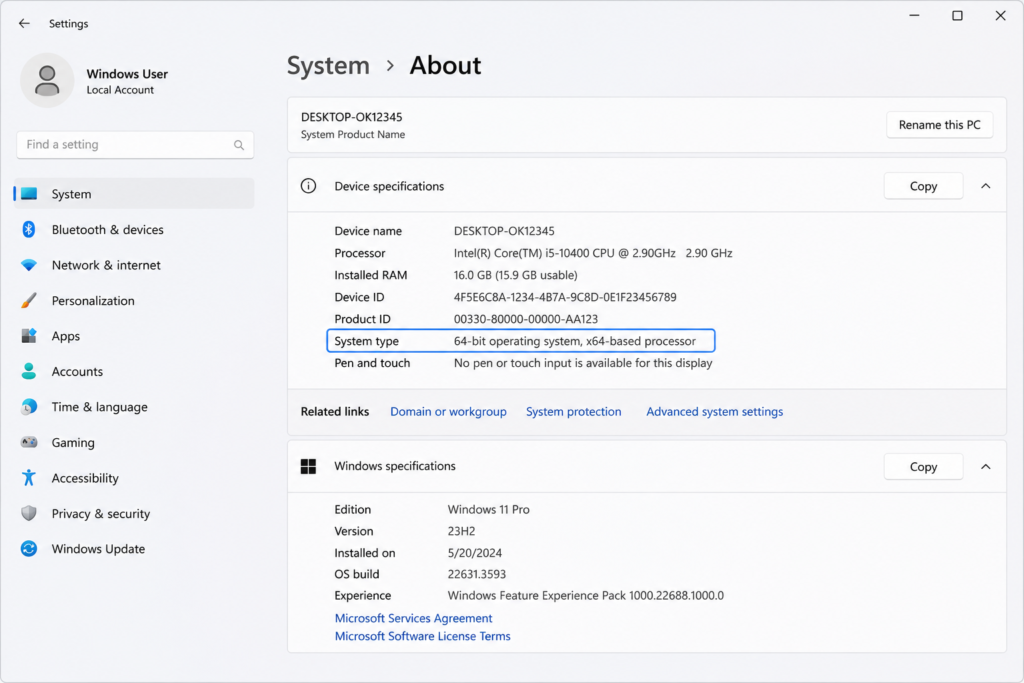
Task: Maximize the Settings window
Action: point(957,16)
